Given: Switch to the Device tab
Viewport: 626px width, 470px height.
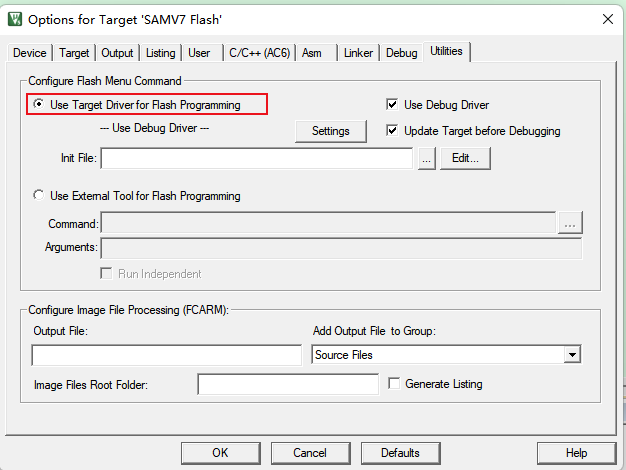Looking at the screenshot, I should pos(29,53).
